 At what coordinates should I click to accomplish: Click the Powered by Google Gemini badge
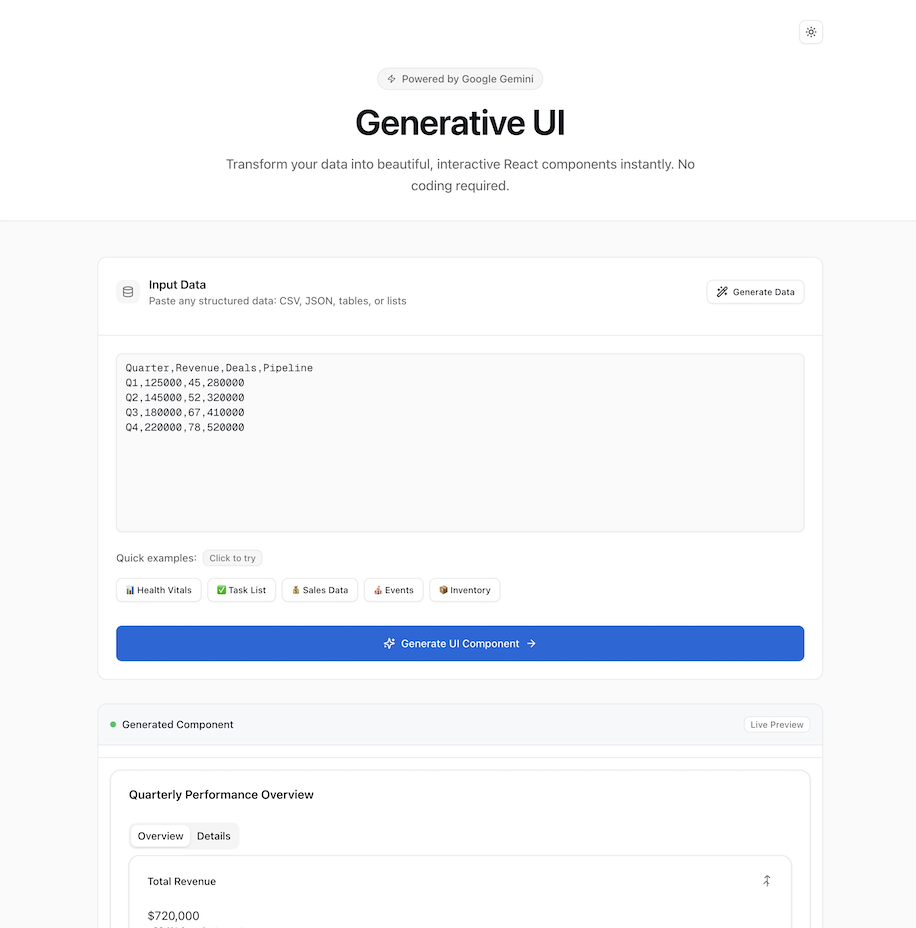tap(460, 79)
